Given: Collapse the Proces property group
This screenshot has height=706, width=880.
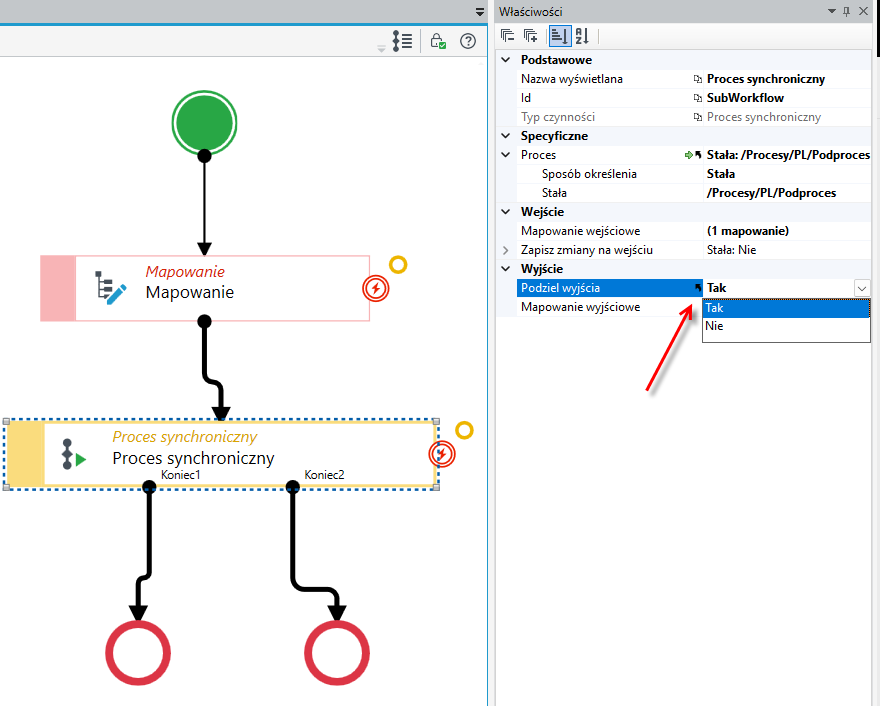Looking at the screenshot, I should pos(506,155).
